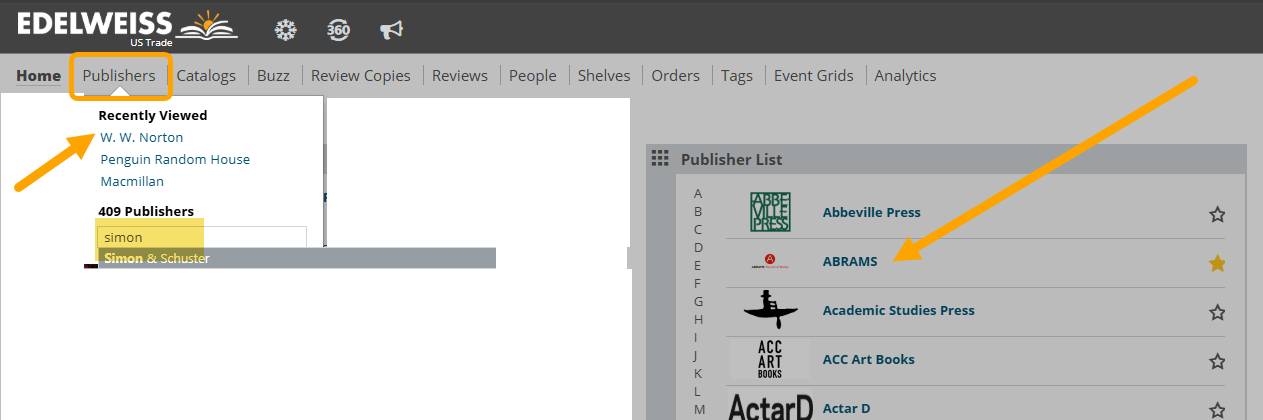1263x420 pixels.
Task: Click the publisher search input field
Action: click(202, 237)
